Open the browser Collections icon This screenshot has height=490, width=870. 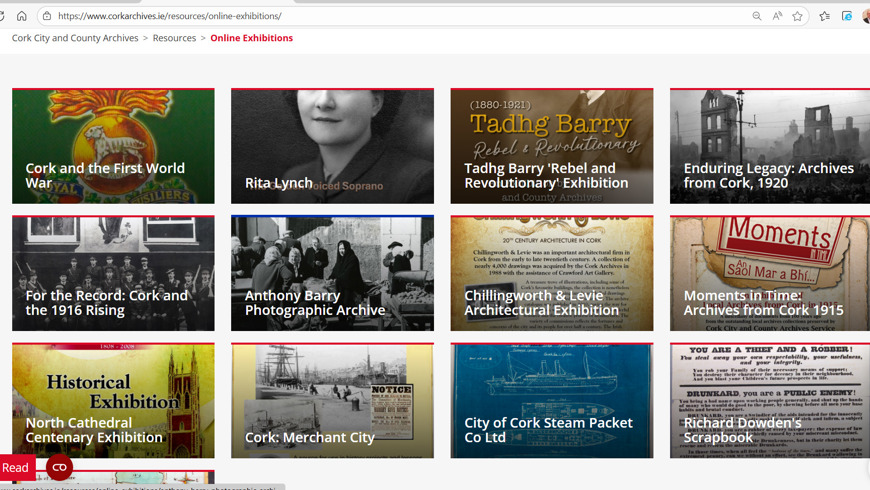(846, 16)
